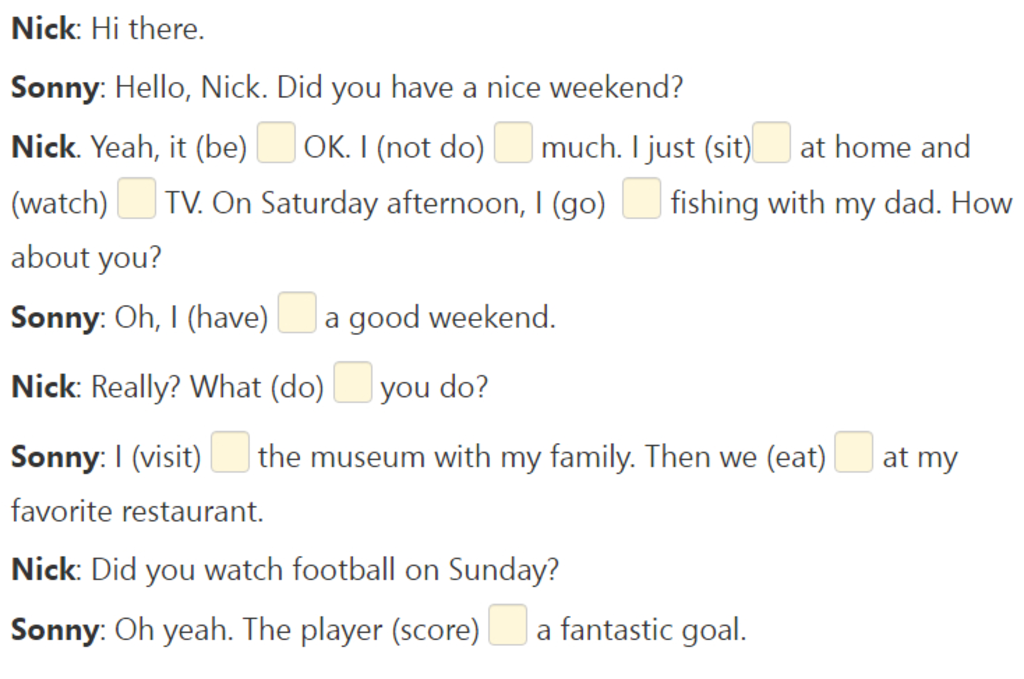The image size is (1024, 679).
Task: Click the bold name "Nick" in first line
Action: (43, 29)
